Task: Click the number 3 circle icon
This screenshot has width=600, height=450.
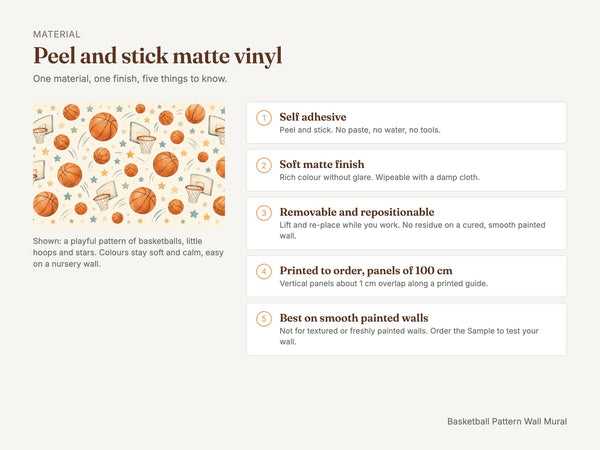Action: 264,213
